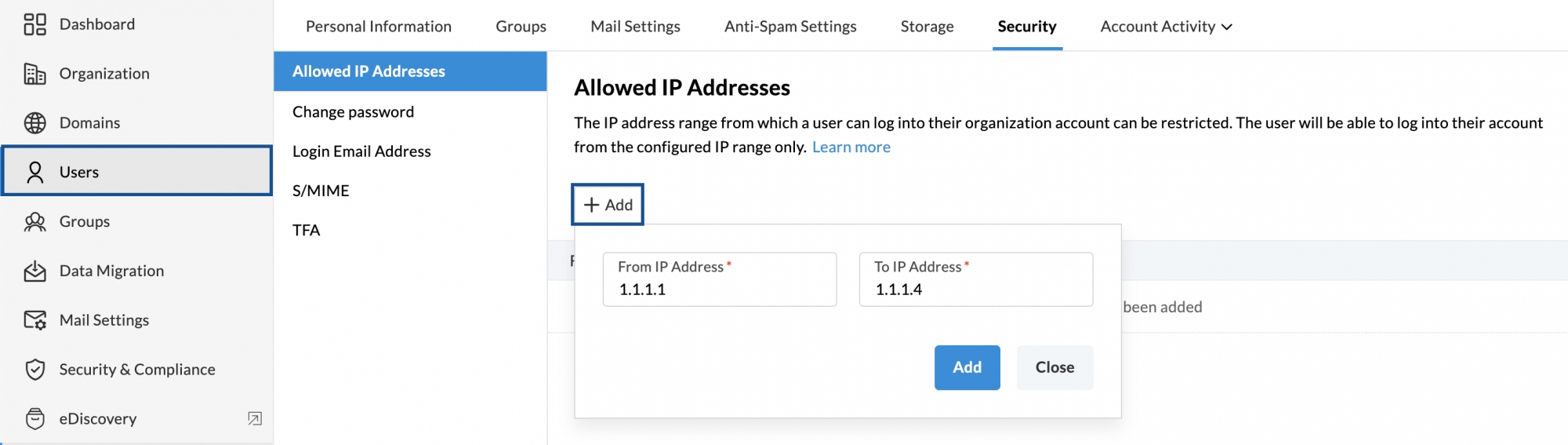
Task: Follow the Learn more link
Action: (851, 147)
